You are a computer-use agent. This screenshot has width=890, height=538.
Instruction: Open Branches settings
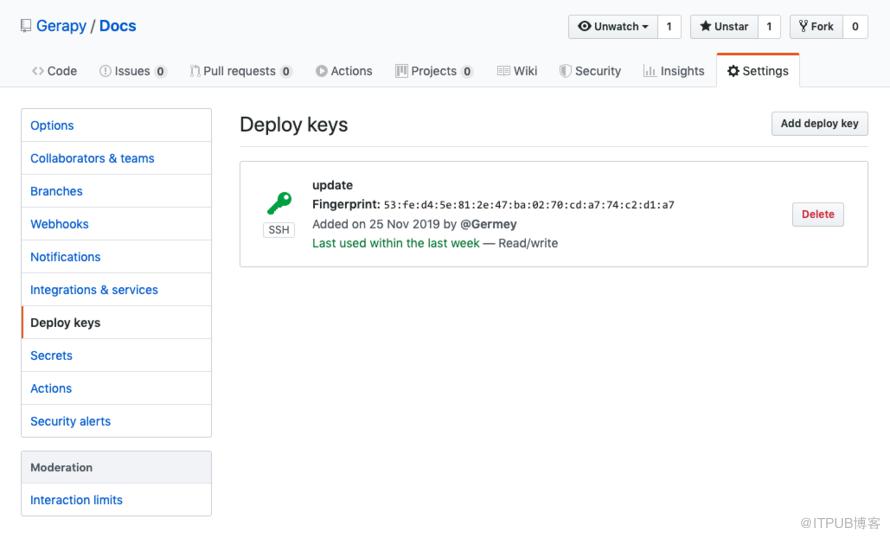(116, 191)
